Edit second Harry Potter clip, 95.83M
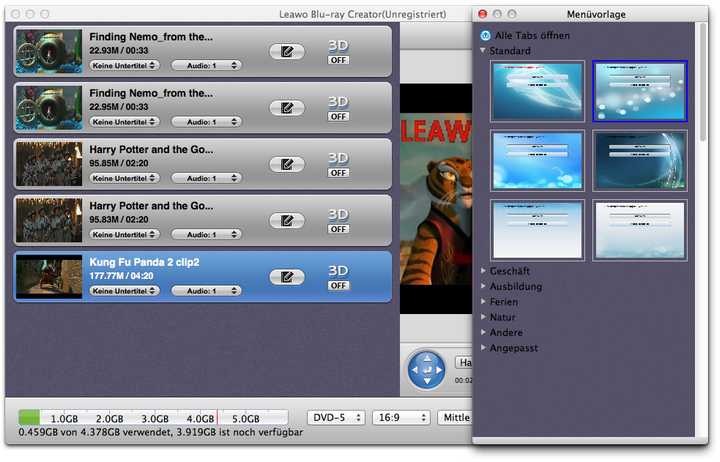 [287, 221]
